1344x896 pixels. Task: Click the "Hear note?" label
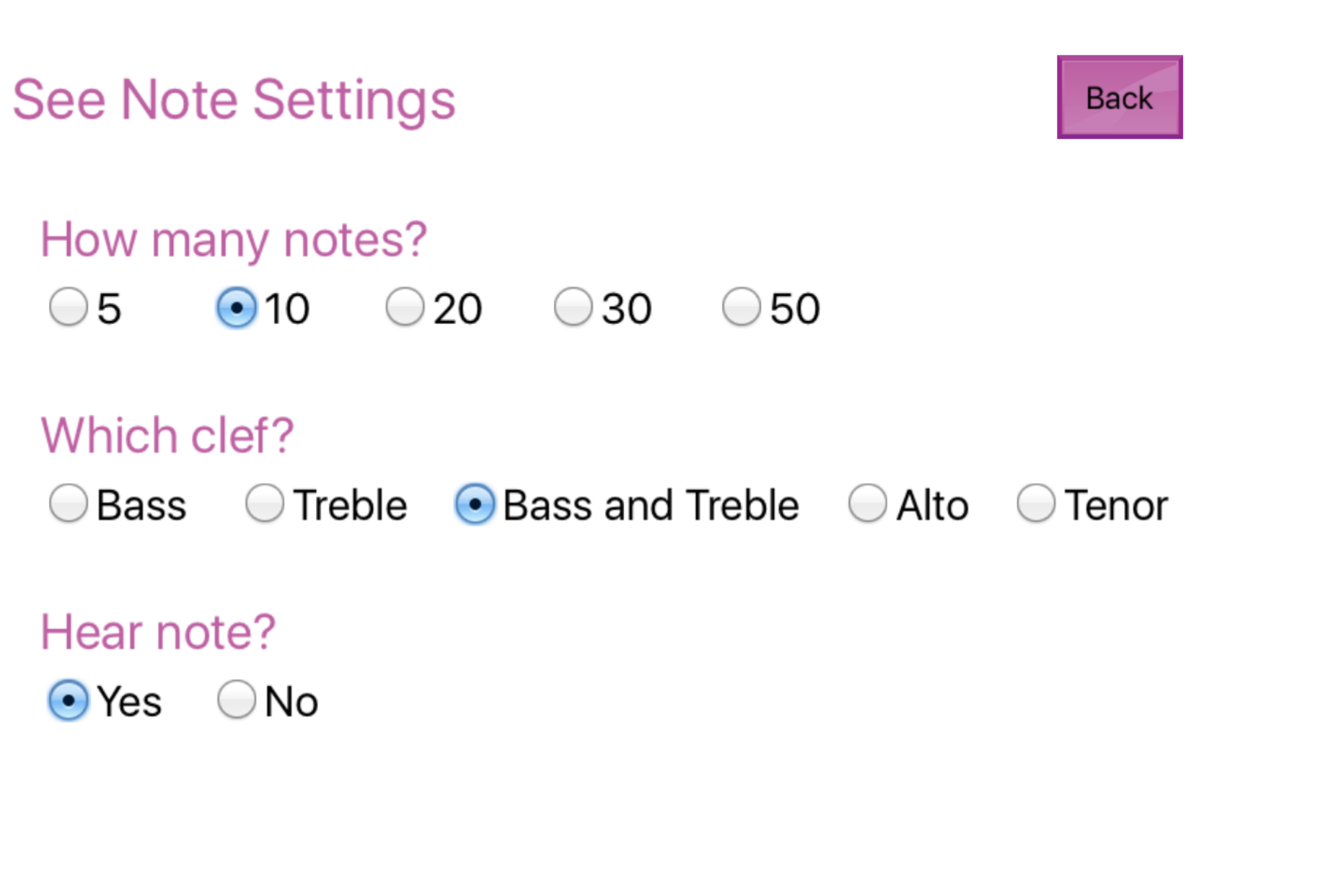tap(158, 632)
